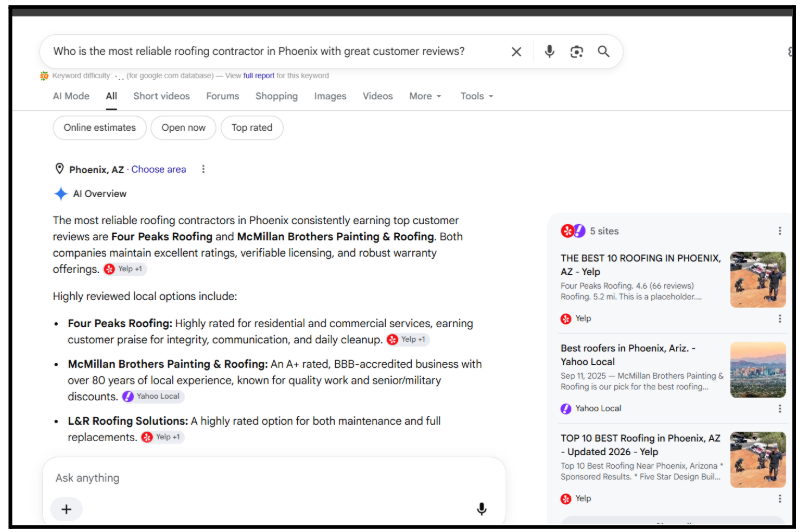802x532 pixels.
Task: Click the L&R Roofing Solutions bullet heading
Action: (128, 421)
